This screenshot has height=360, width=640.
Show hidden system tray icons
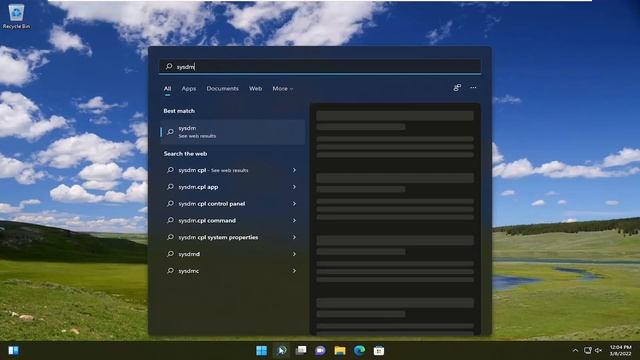pos(575,350)
